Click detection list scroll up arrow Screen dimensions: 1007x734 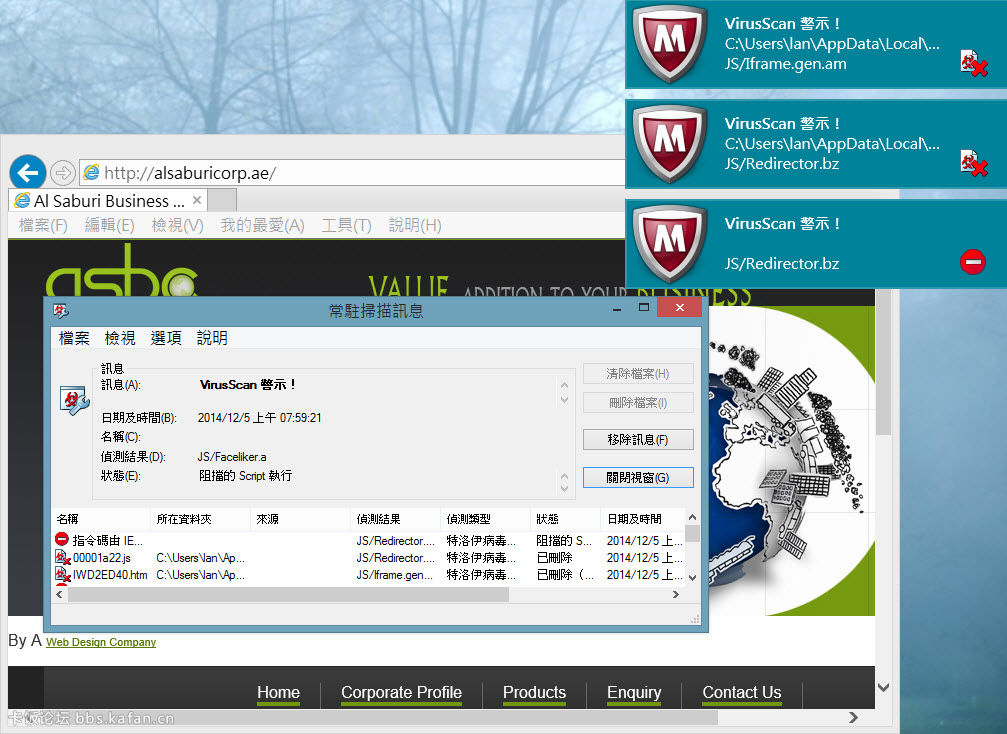click(692, 517)
